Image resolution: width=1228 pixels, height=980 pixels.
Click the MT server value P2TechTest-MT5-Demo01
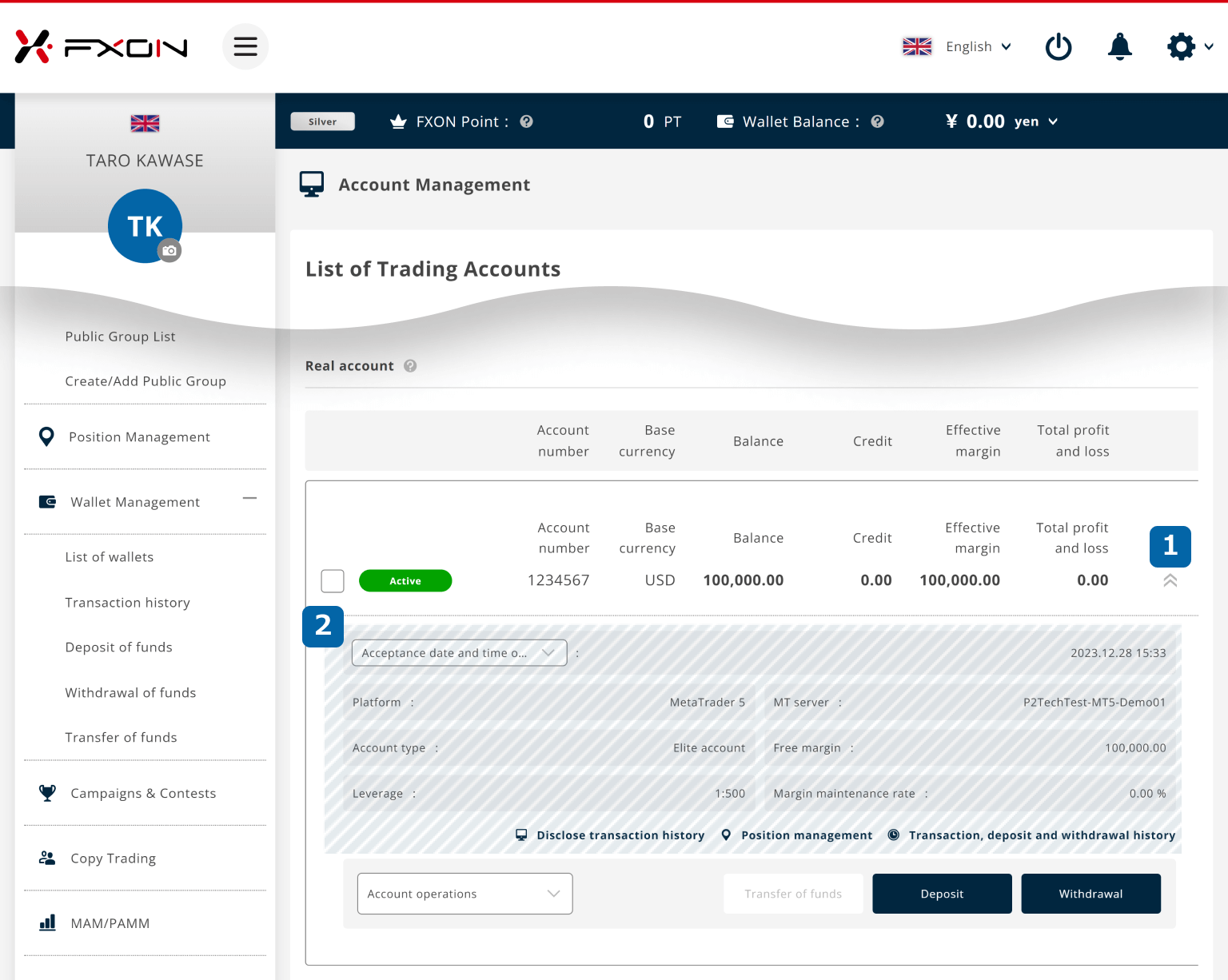[1094, 703]
